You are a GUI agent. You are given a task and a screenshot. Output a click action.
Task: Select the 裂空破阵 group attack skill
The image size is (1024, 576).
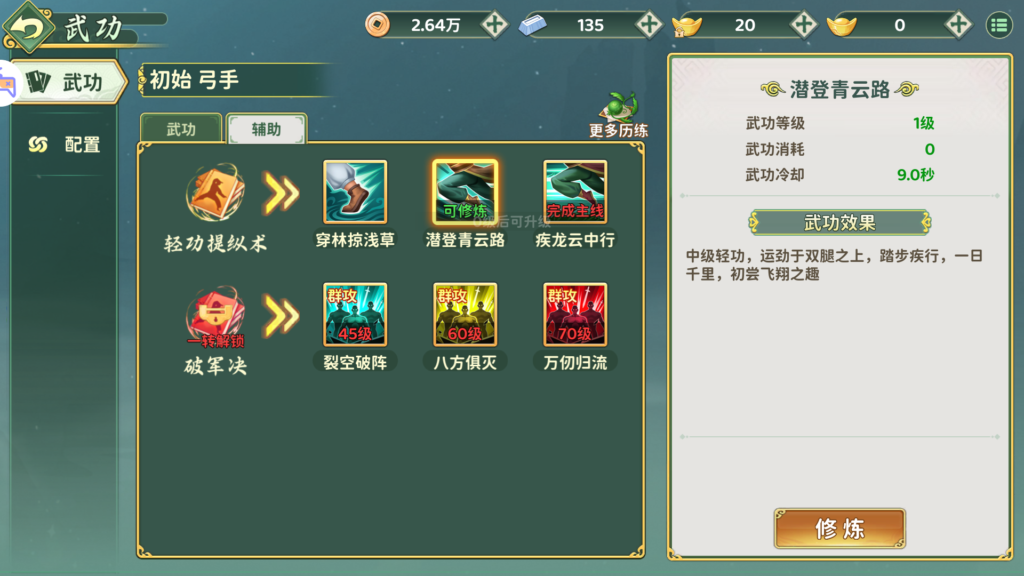[x=355, y=315]
